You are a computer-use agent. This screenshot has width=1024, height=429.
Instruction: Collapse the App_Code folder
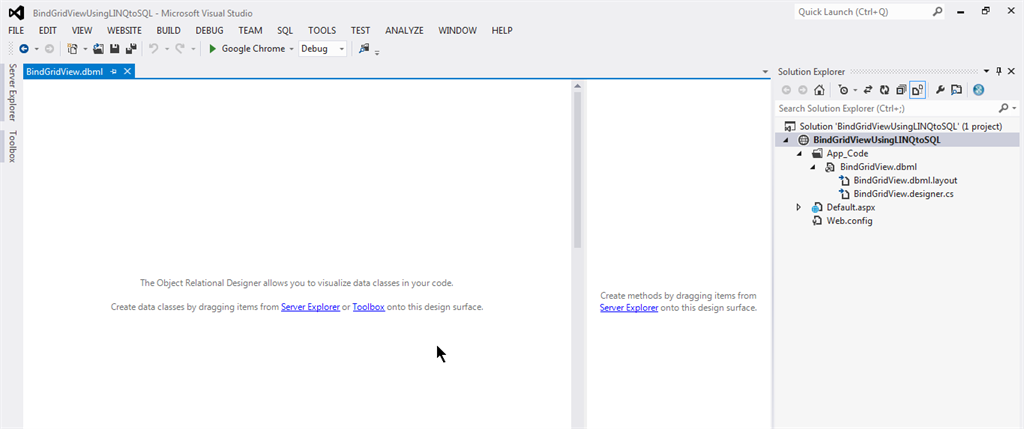[799, 153]
